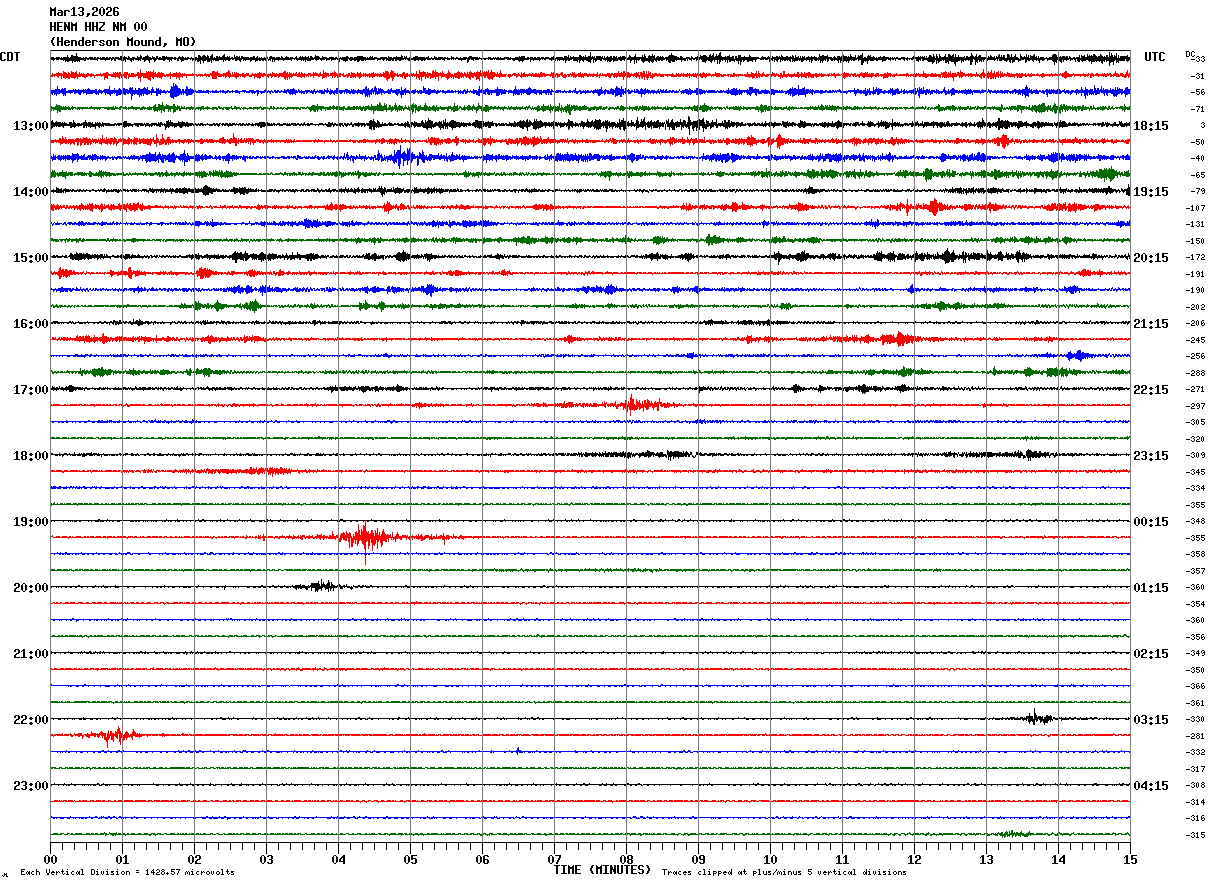Click the '02:15' UTC time label
Viewport: 1210px width, 886px height.
[x=1151, y=654]
